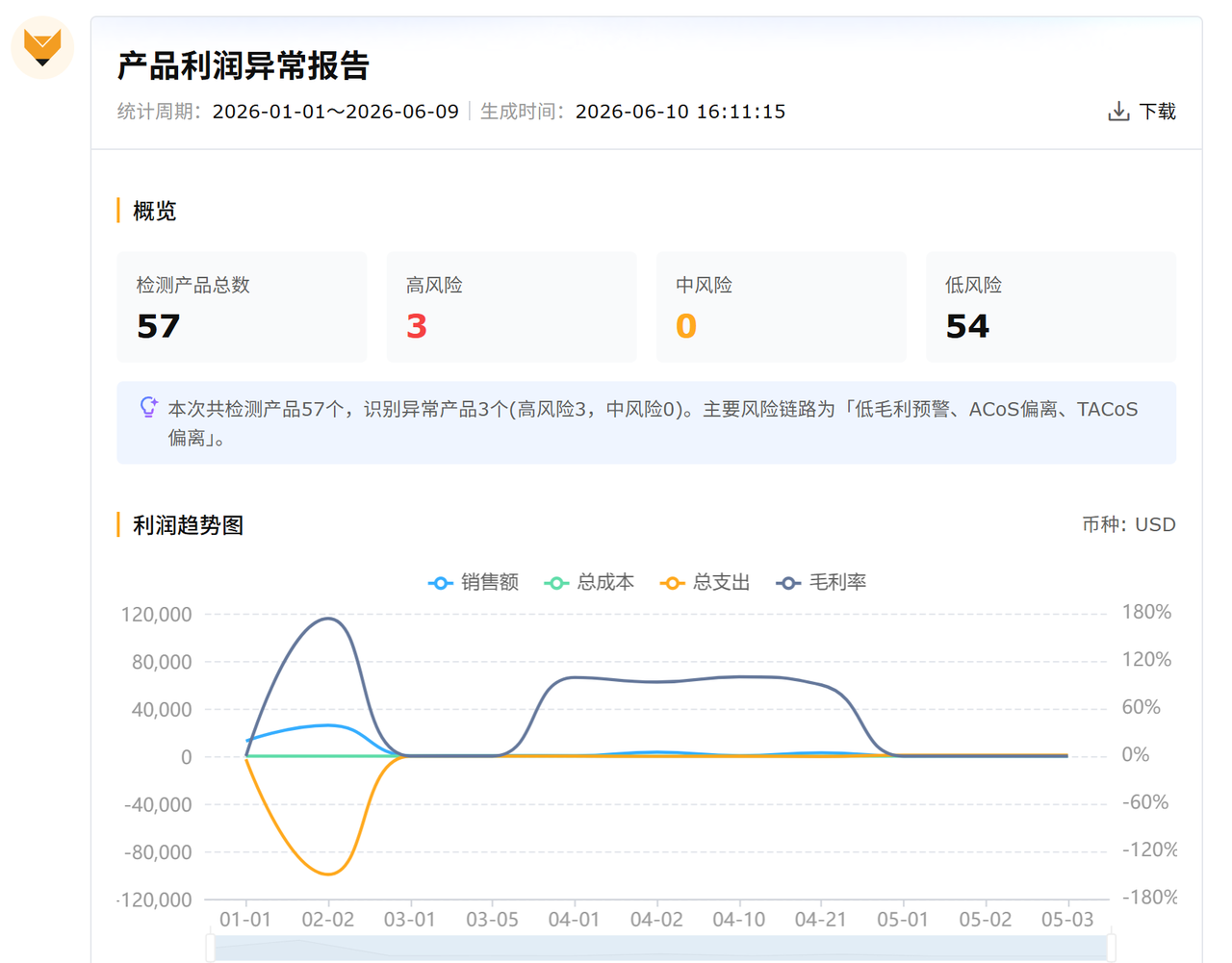This screenshot has height=963, width=1232.
Task: Click the 概览 section heading
Action: [154, 211]
